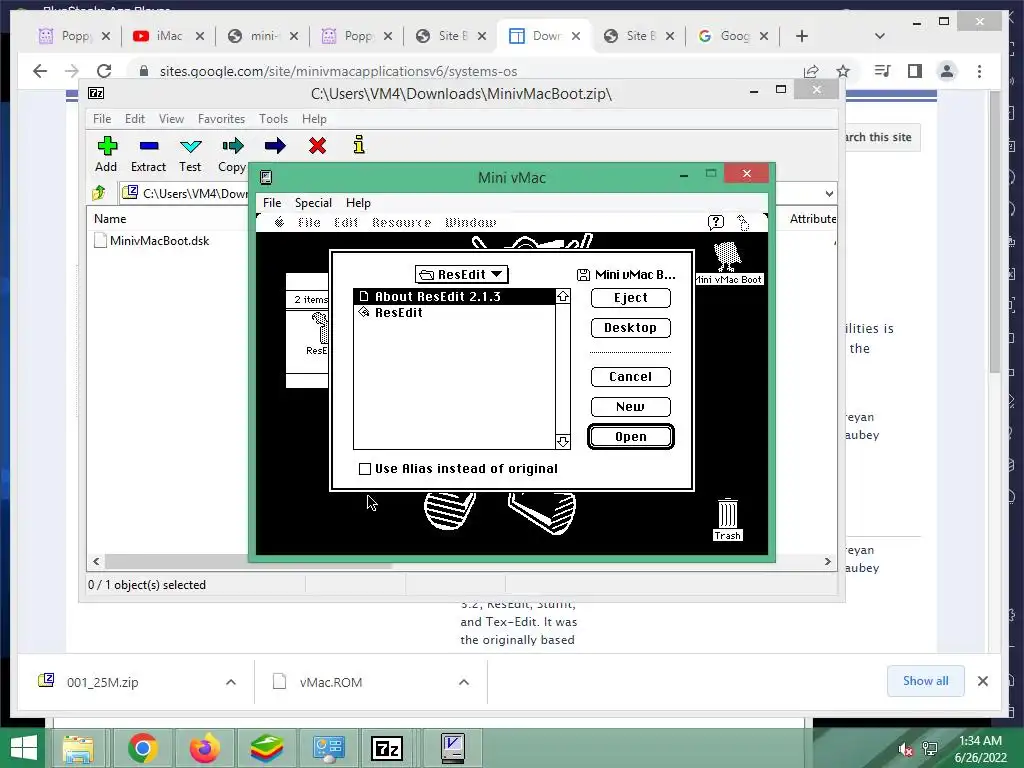Open the 7-Zip Tools menu
The image size is (1024, 768).
[x=273, y=119]
